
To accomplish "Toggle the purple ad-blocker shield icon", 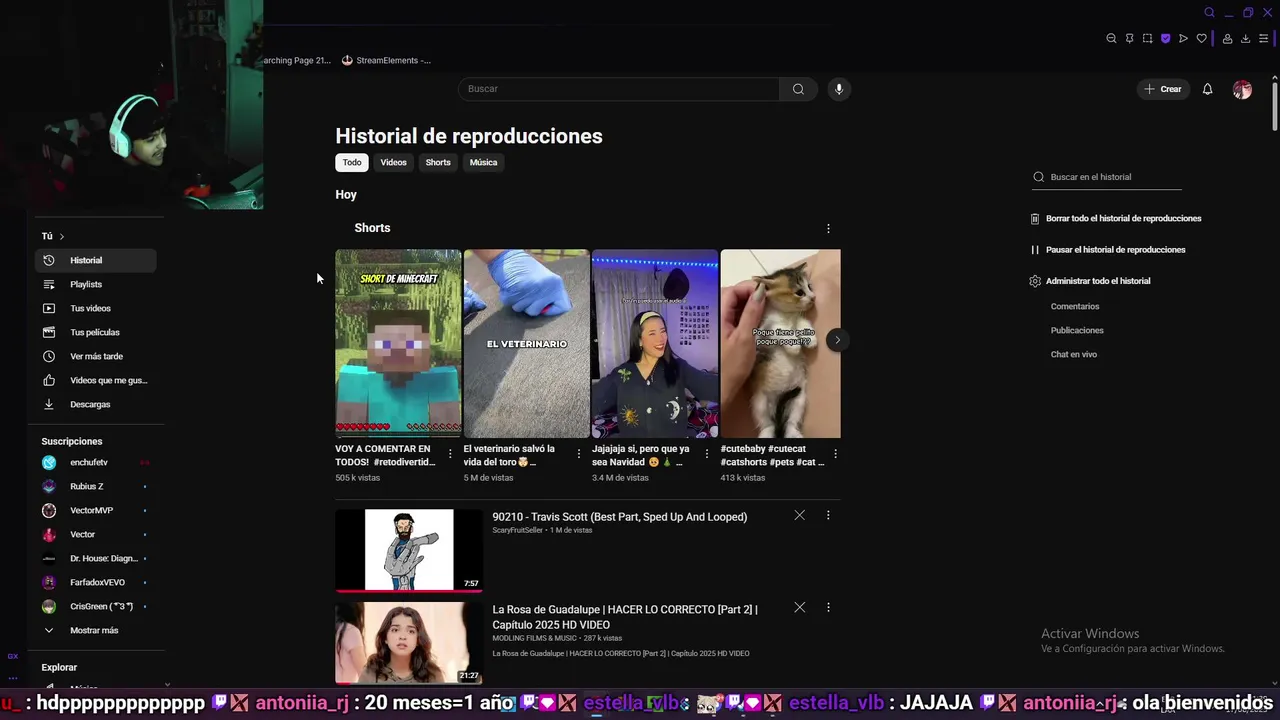I will pyautogui.click(x=1165, y=39).
